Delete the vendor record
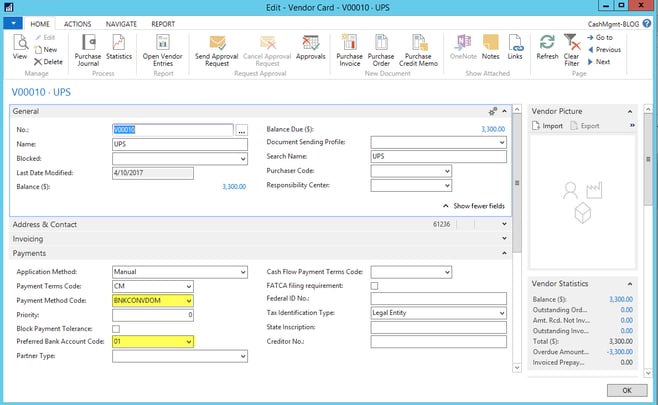Image resolution: width=658 pixels, height=405 pixels. (x=48, y=62)
